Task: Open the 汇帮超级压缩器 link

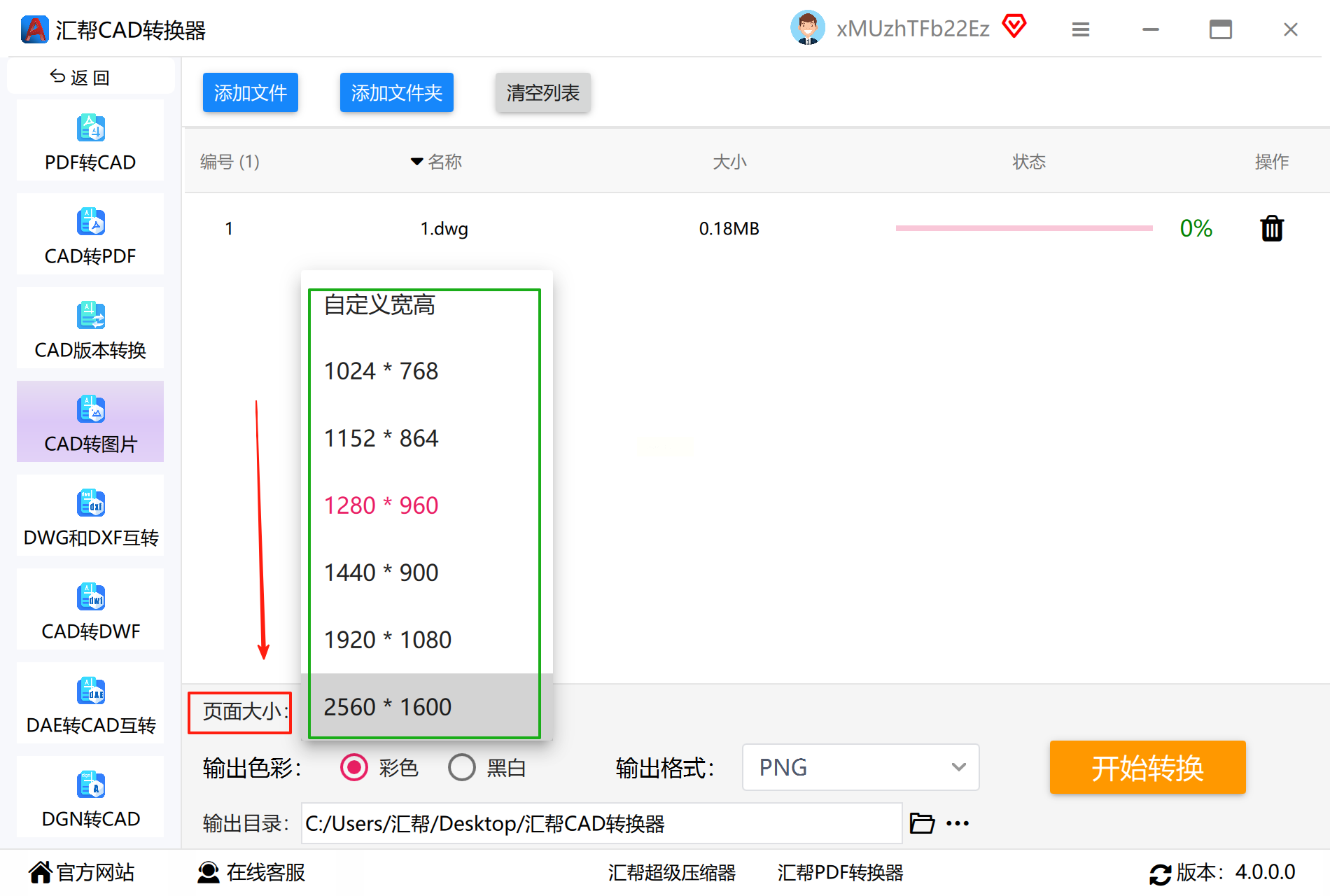Action: (672, 872)
